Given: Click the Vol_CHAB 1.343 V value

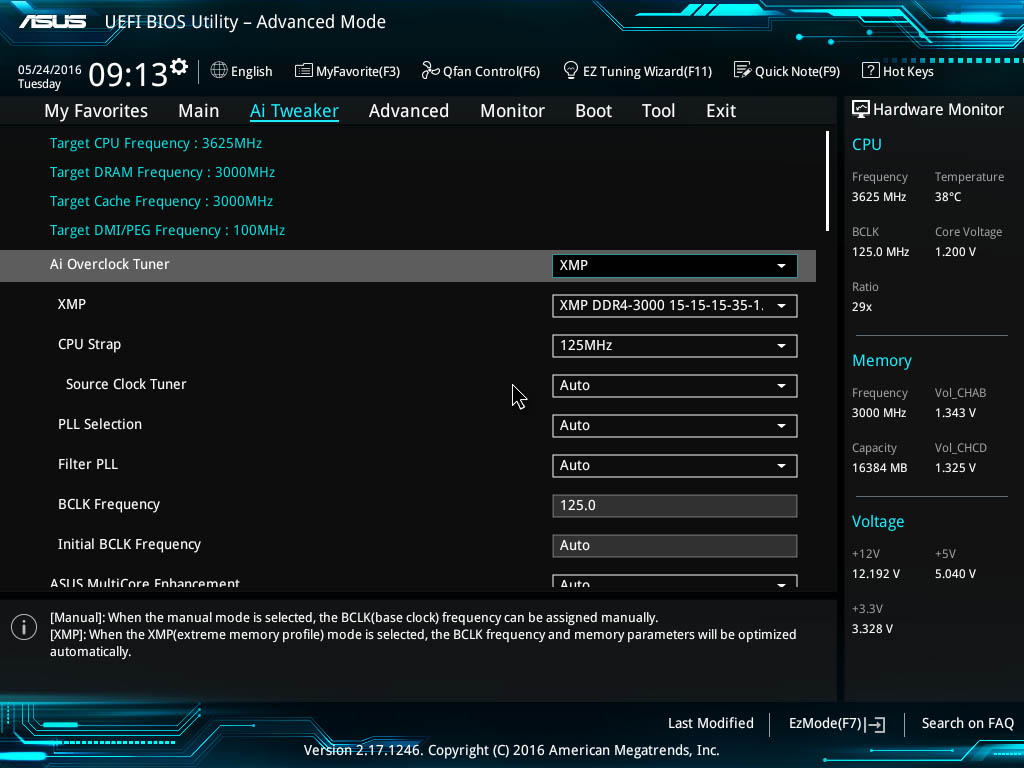Looking at the screenshot, I should click(x=955, y=413).
